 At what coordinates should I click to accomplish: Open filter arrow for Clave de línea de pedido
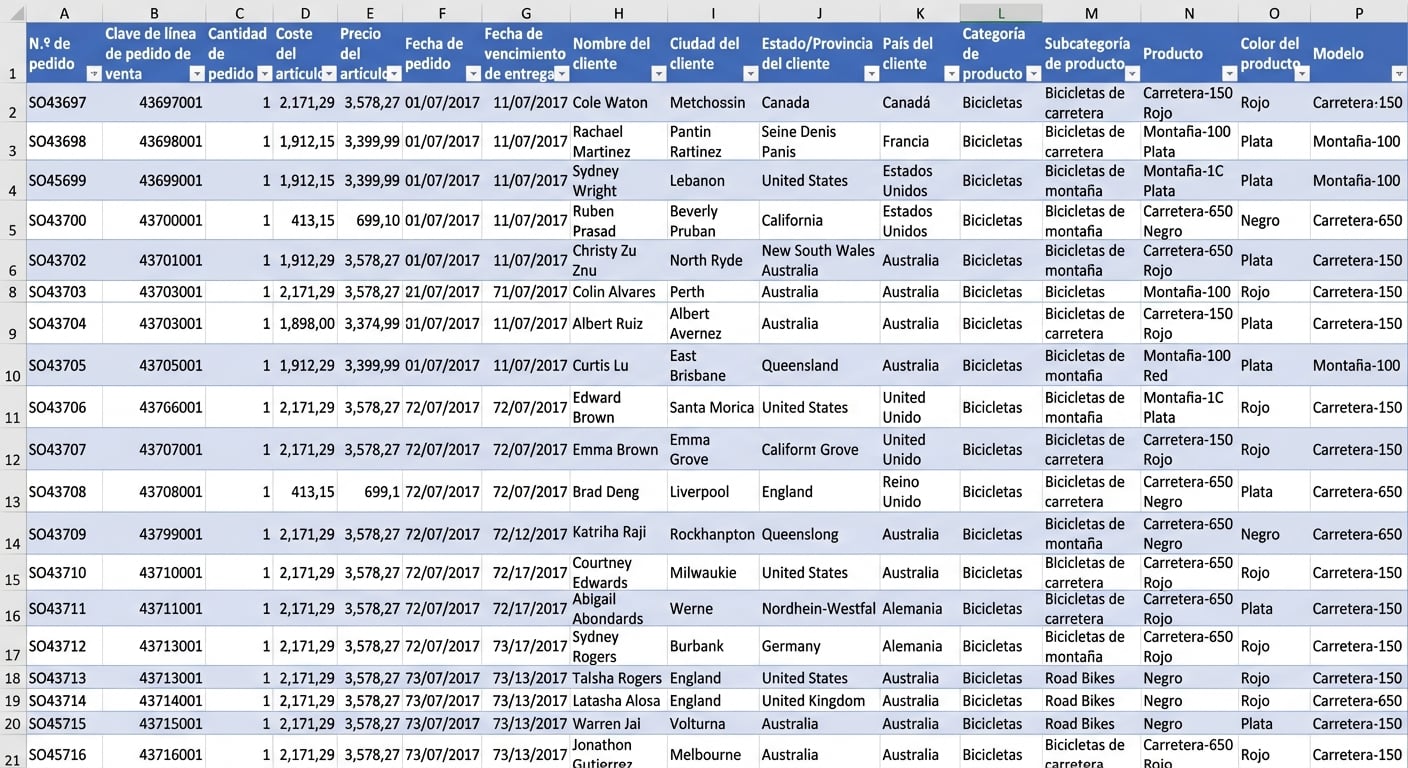click(197, 74)
